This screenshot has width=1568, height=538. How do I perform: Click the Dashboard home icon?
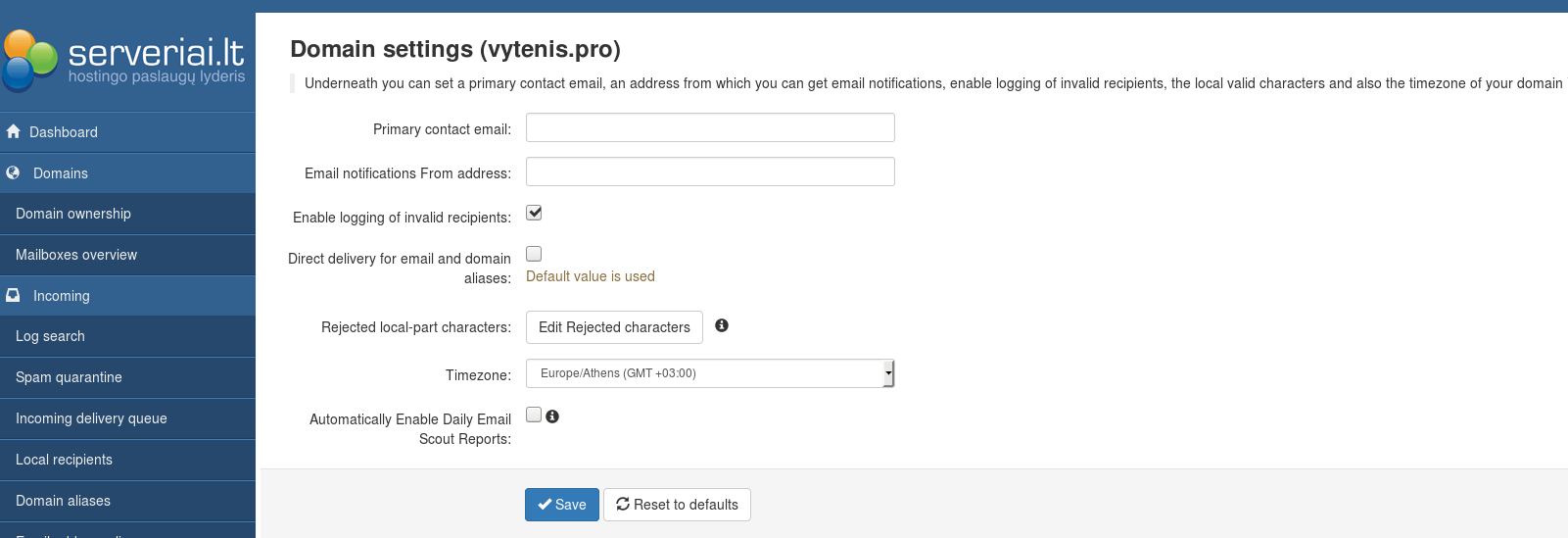coord(14,131)
